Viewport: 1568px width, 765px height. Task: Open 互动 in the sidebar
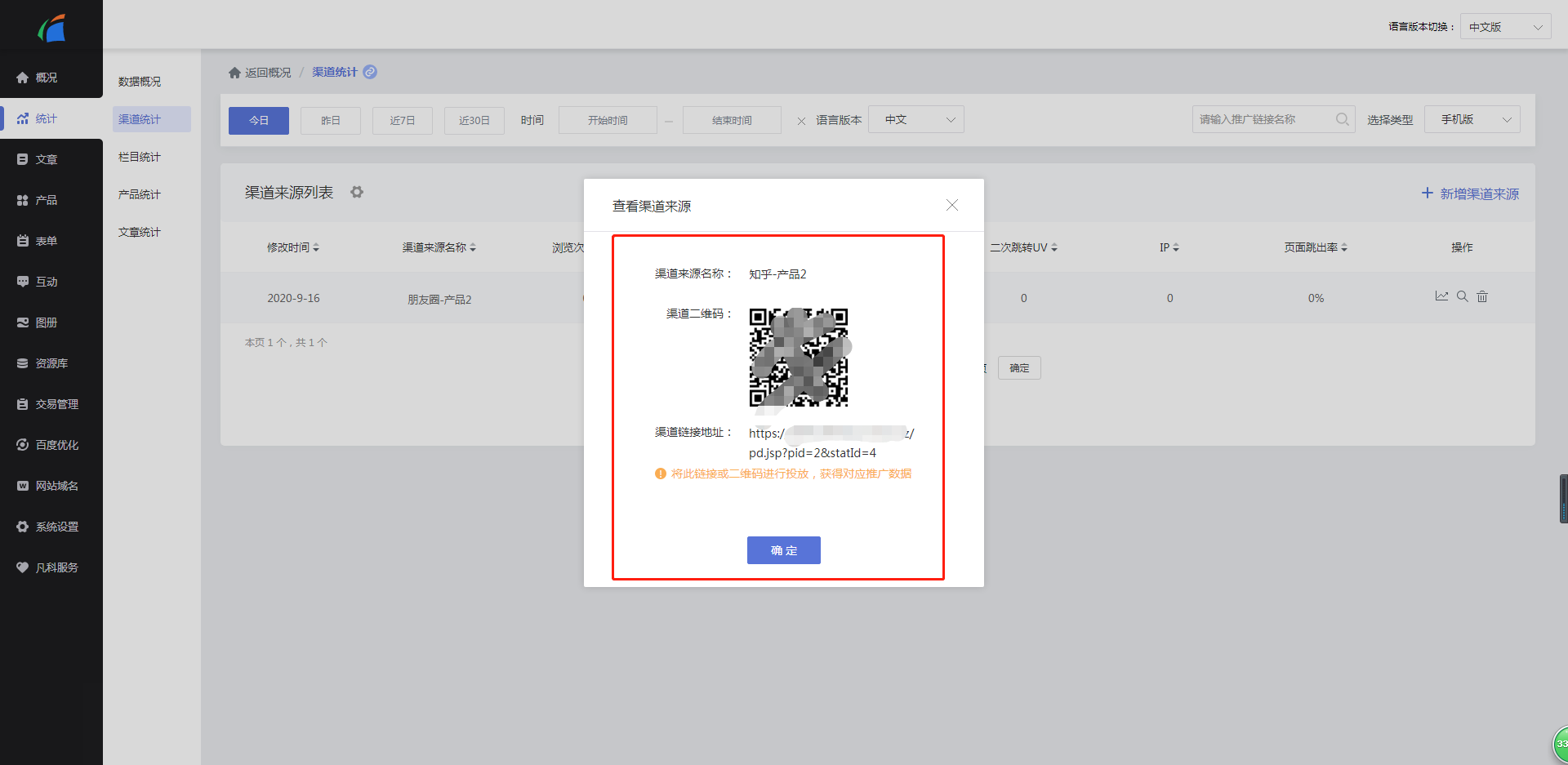pos(51,282)
